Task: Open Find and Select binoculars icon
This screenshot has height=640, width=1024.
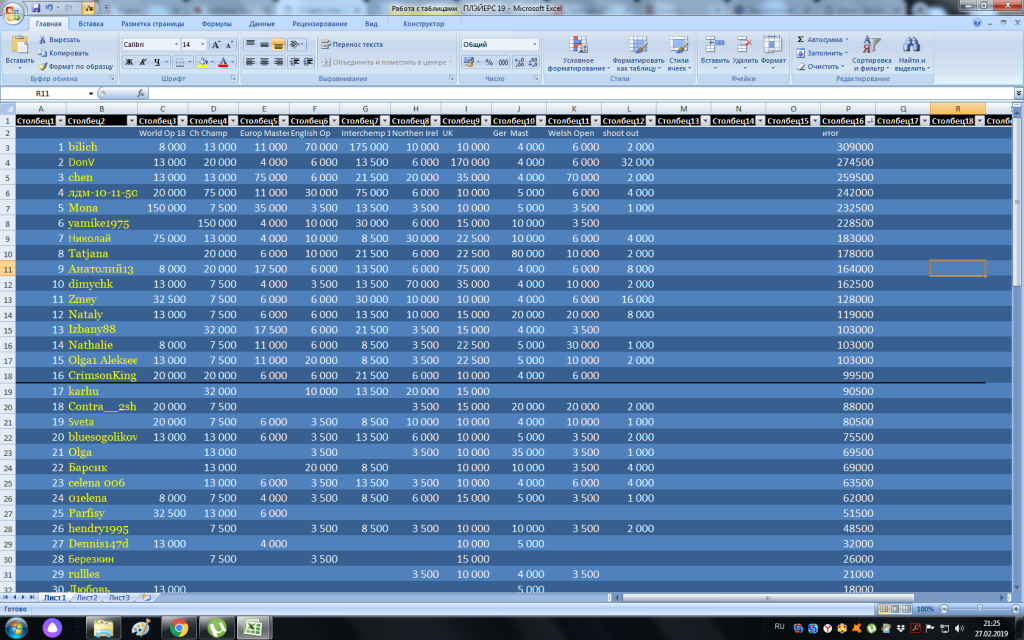Action: [x=910, y=44]
